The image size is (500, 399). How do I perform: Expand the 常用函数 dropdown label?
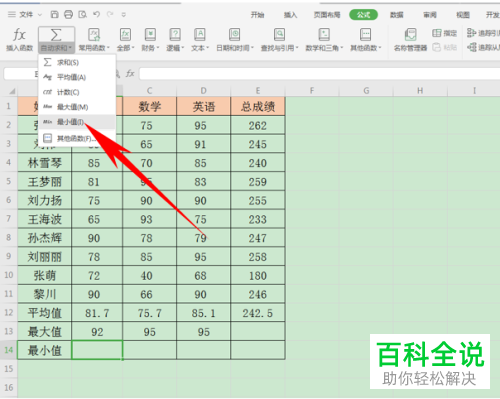coord(94,48)
